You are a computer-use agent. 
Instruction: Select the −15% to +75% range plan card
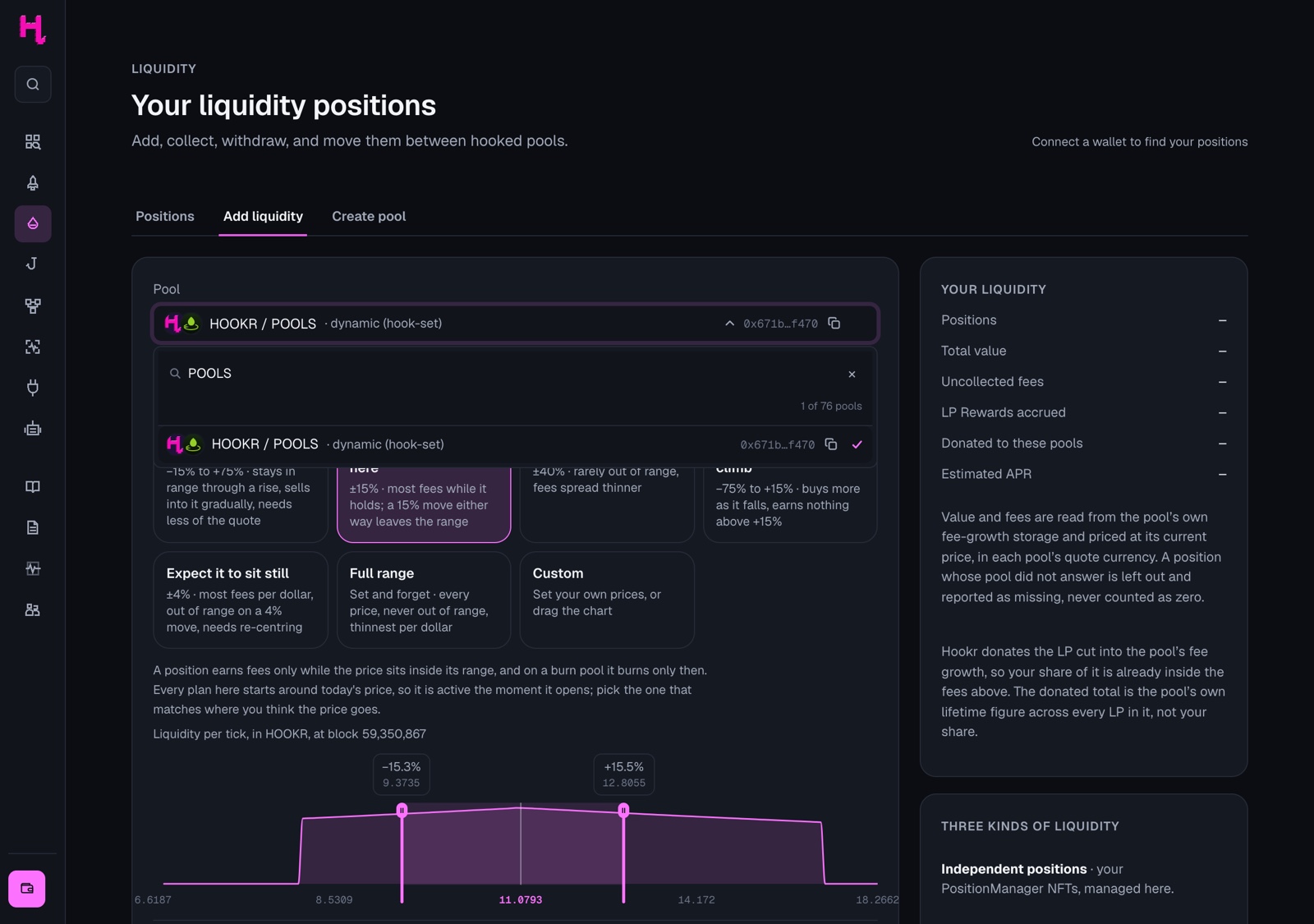pos(241,503)
